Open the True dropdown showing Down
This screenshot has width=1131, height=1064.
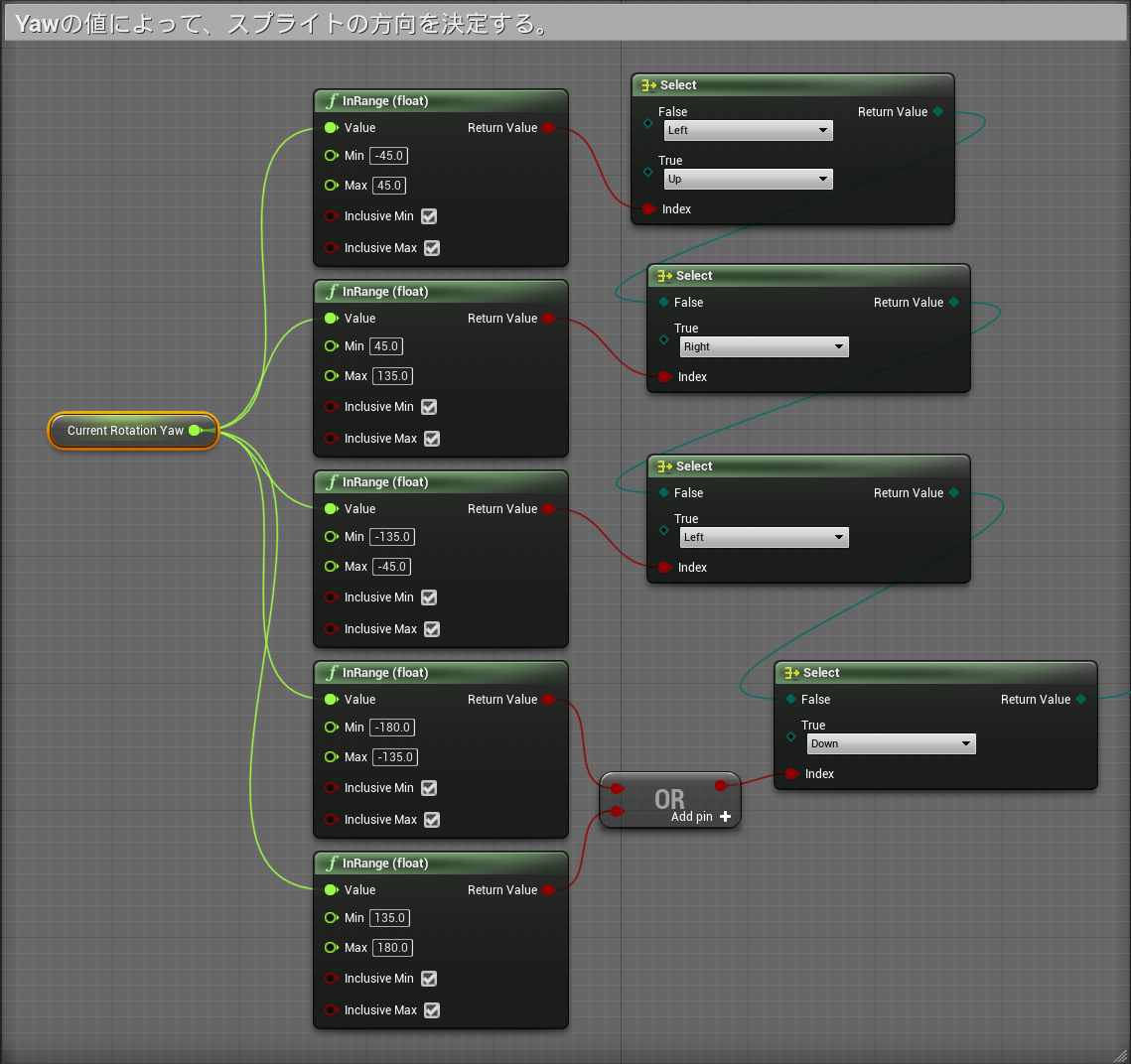click(891, 744)
